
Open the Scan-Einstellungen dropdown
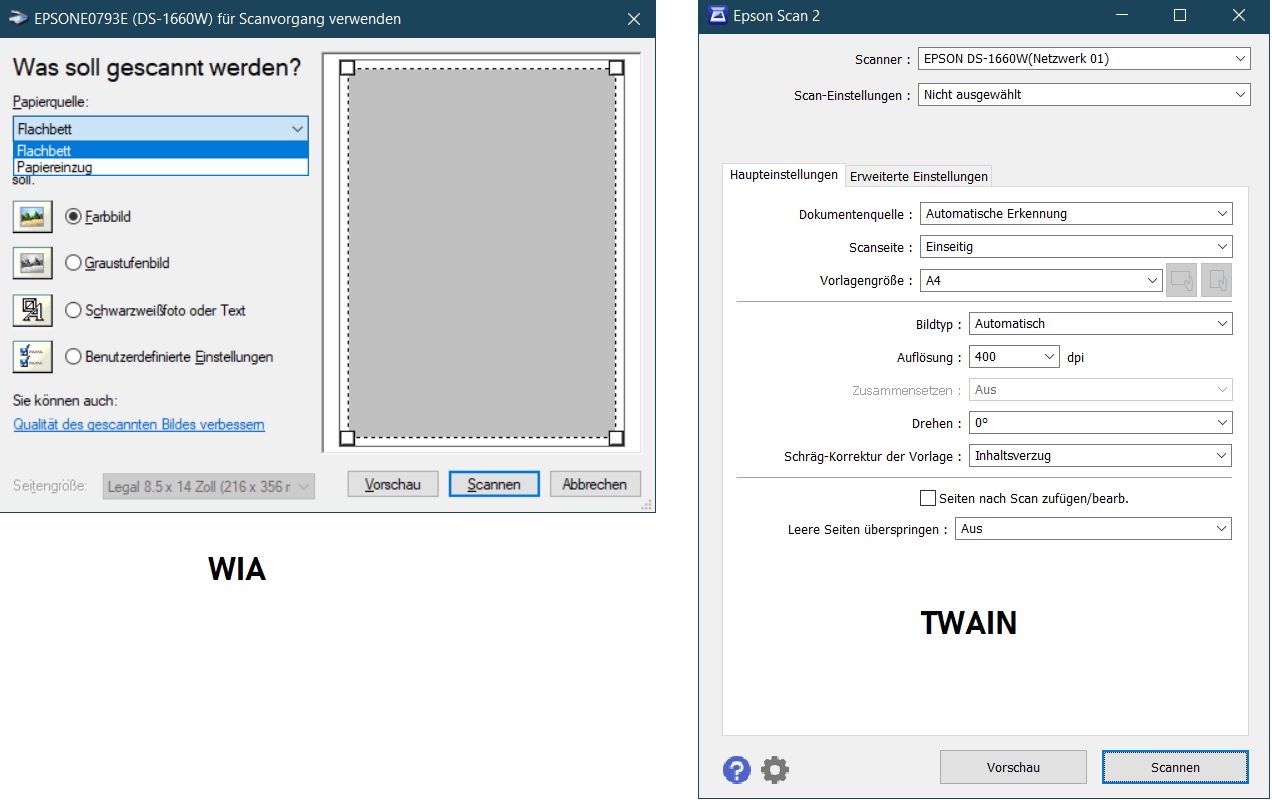tap(1084, 95)
